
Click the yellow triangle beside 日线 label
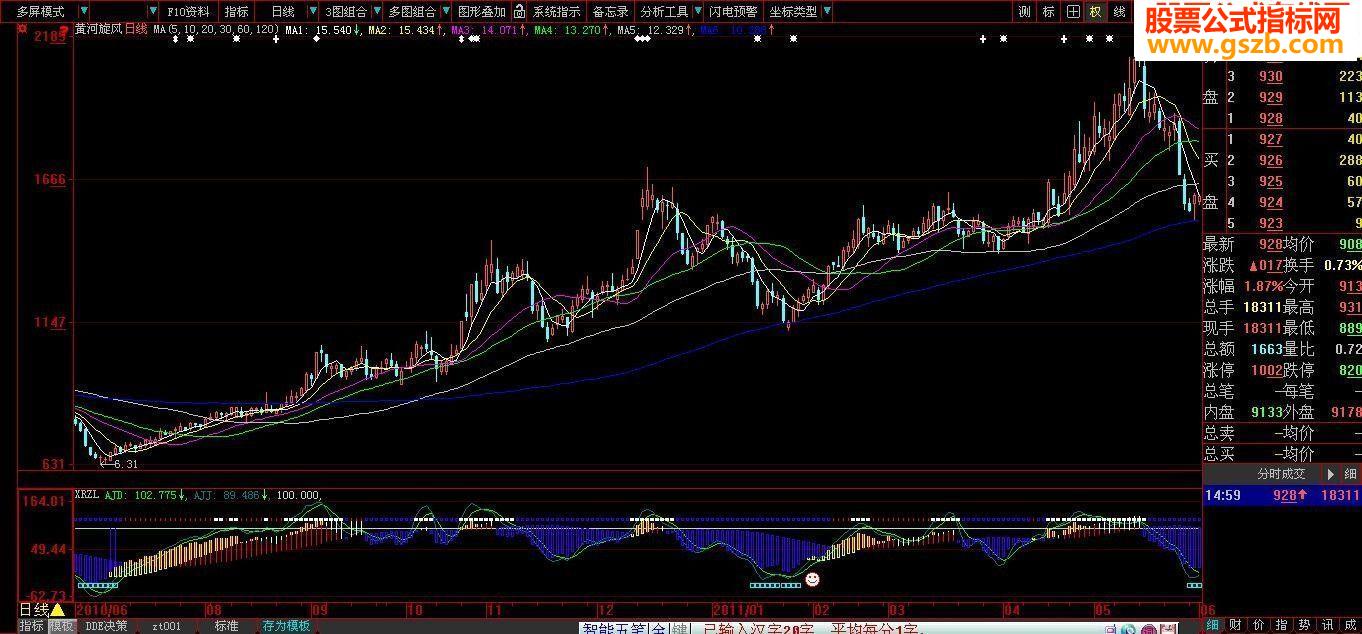[58, 610]
